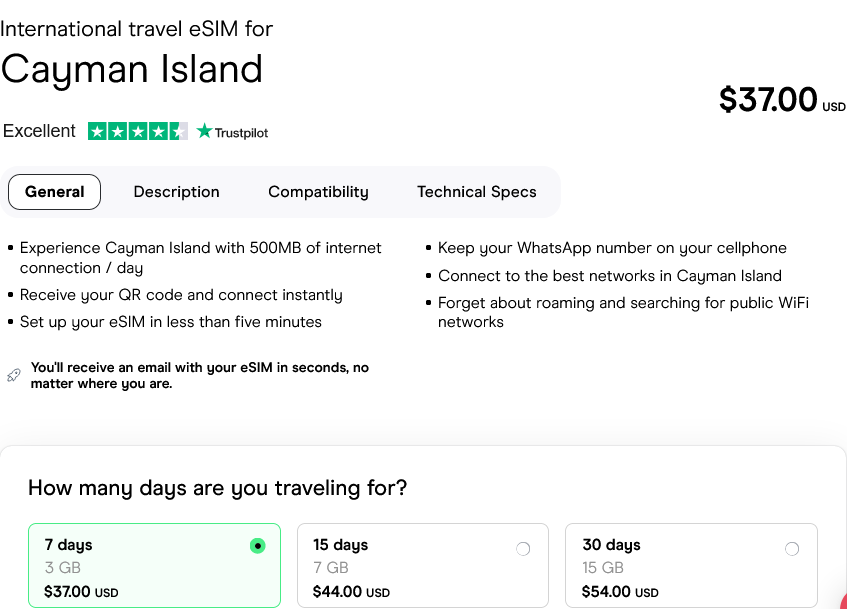The height and width of the screenshot is (609, 847).
Task: Click the rocket icon beside email notice
Action: (x=14, y=375)
